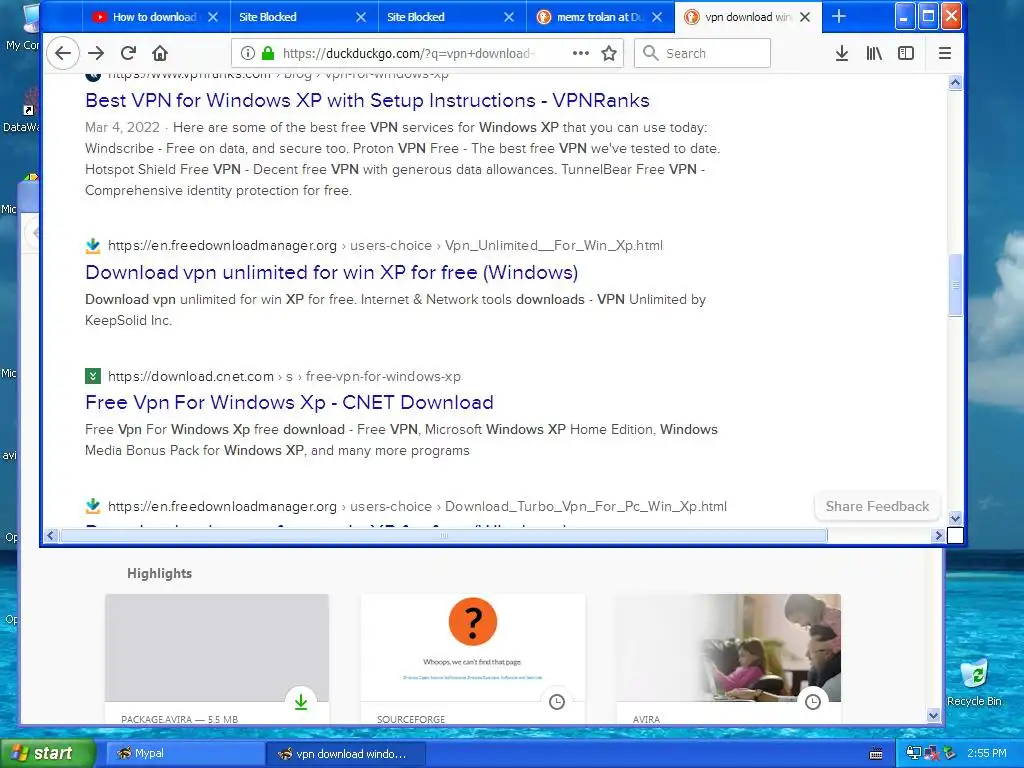The width and height of the screenshot is (1024, 768).
Task: Click vertical scrollbar up arrow
Action: [955, 82]
